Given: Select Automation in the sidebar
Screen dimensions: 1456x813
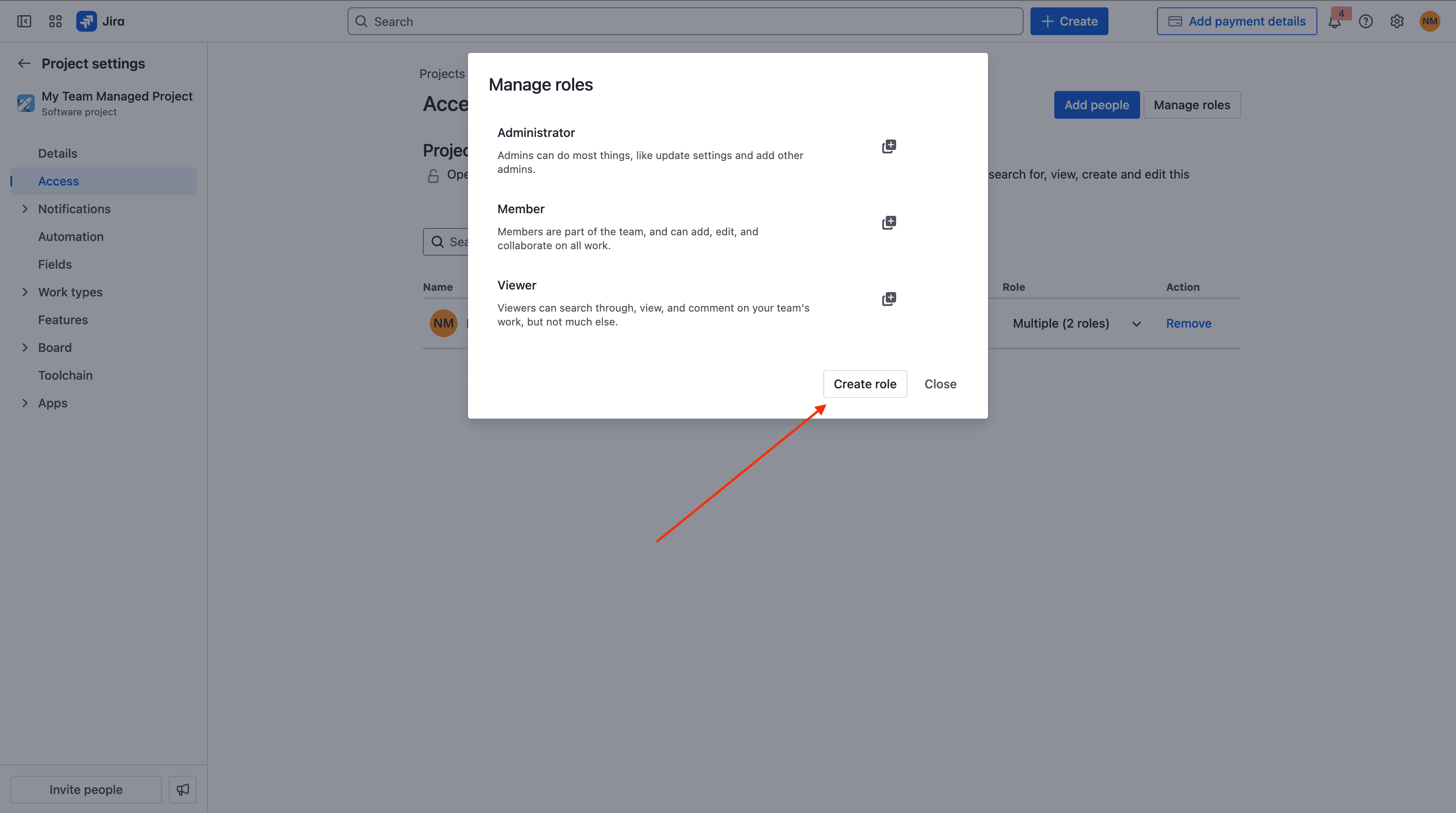Looking at the screenshot, I should pos(71,237).
